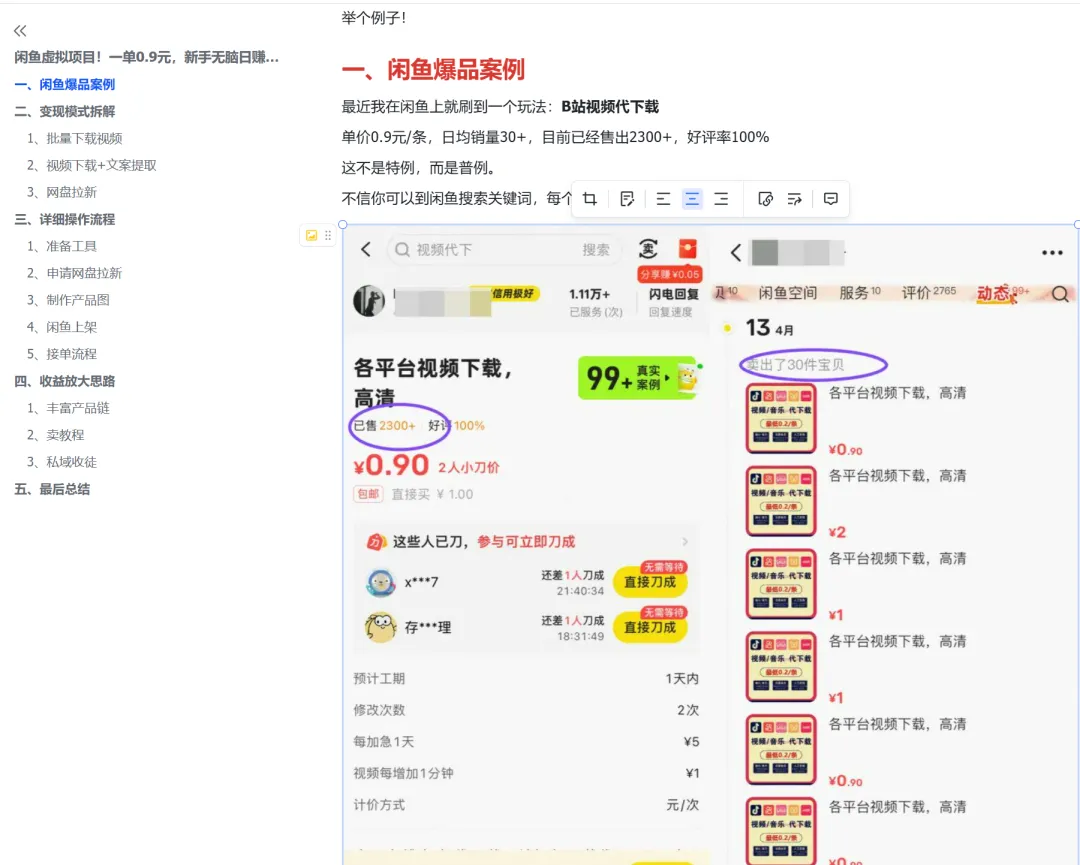Go to 4、闲鱼上架 section
This screenshot has width=1080, height=865.
tap(62, 327)
